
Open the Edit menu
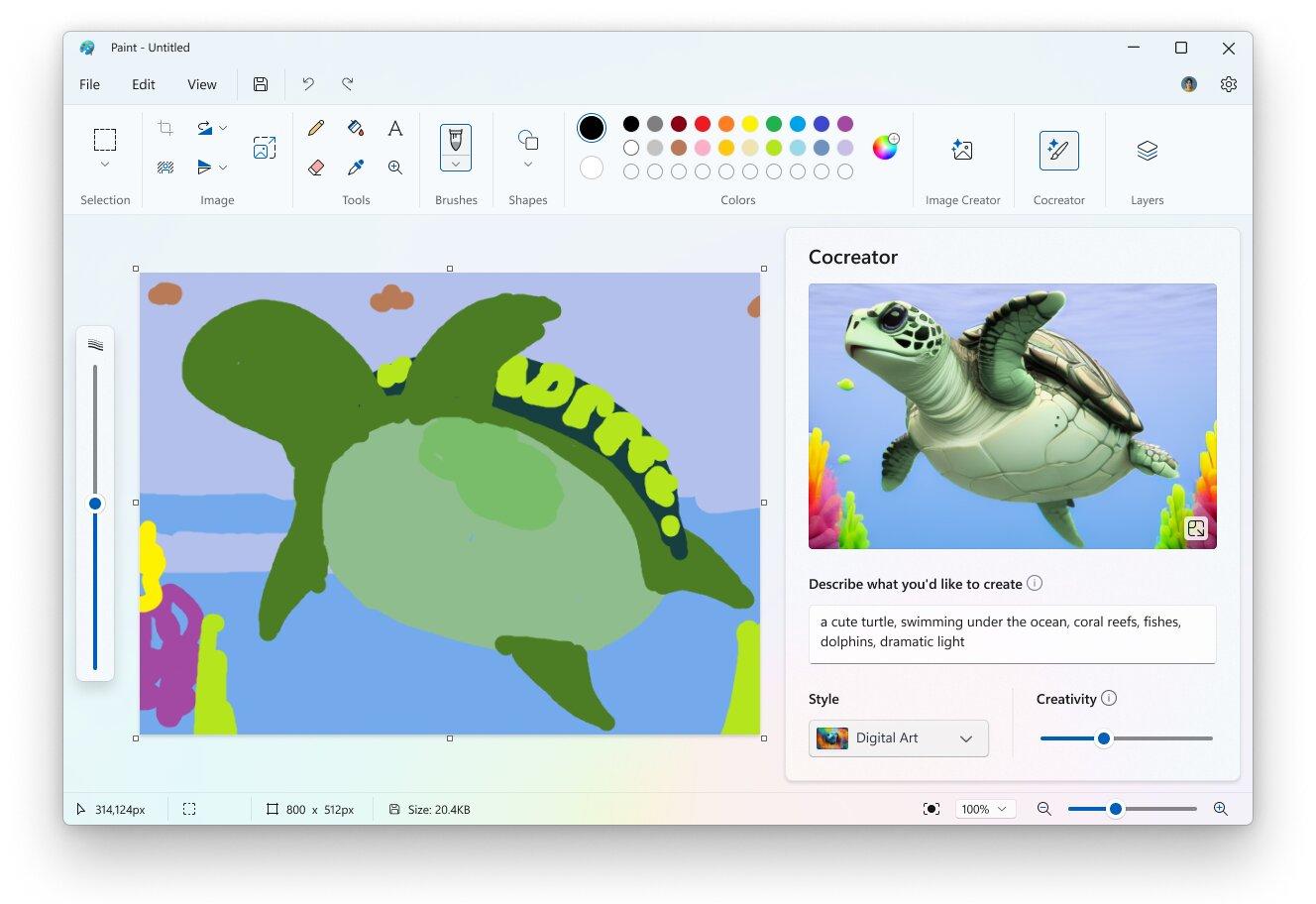[x=144, y=84]
